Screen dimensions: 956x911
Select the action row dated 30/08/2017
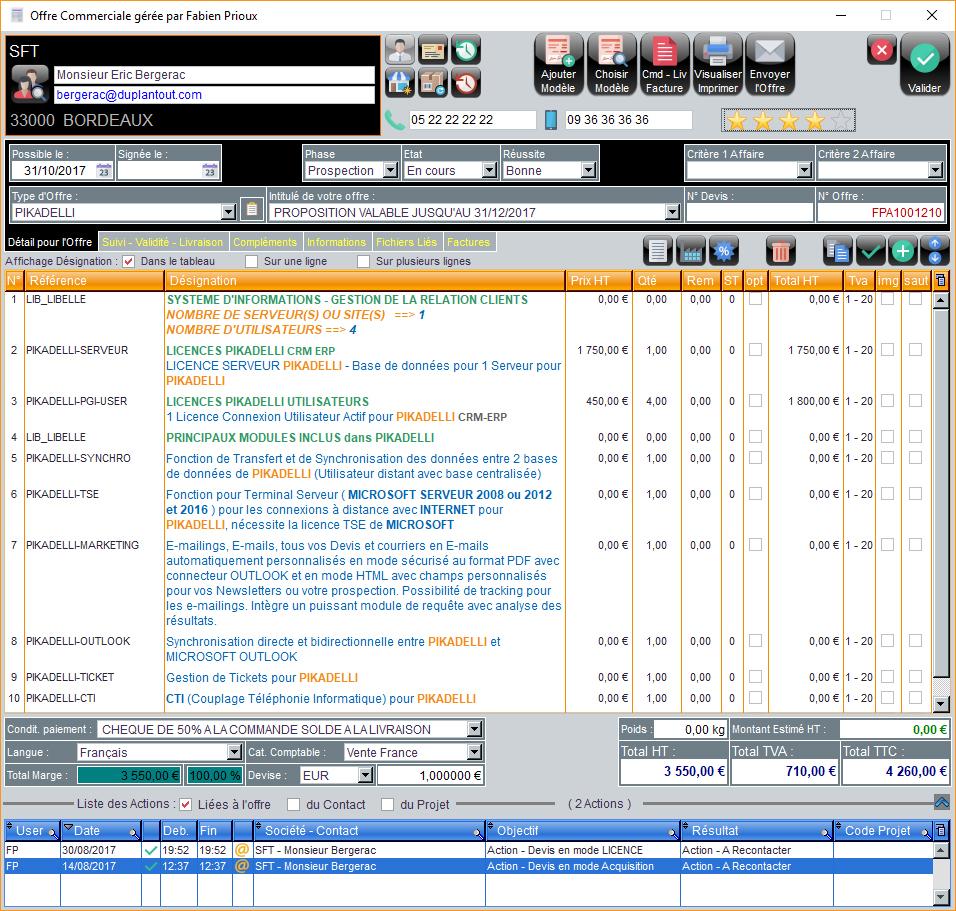coord(468,850)
